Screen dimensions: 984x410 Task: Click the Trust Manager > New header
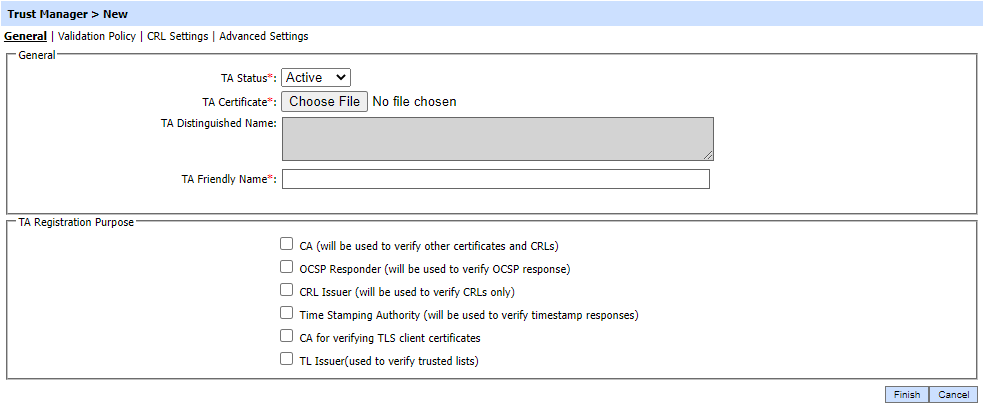[67, 14]
